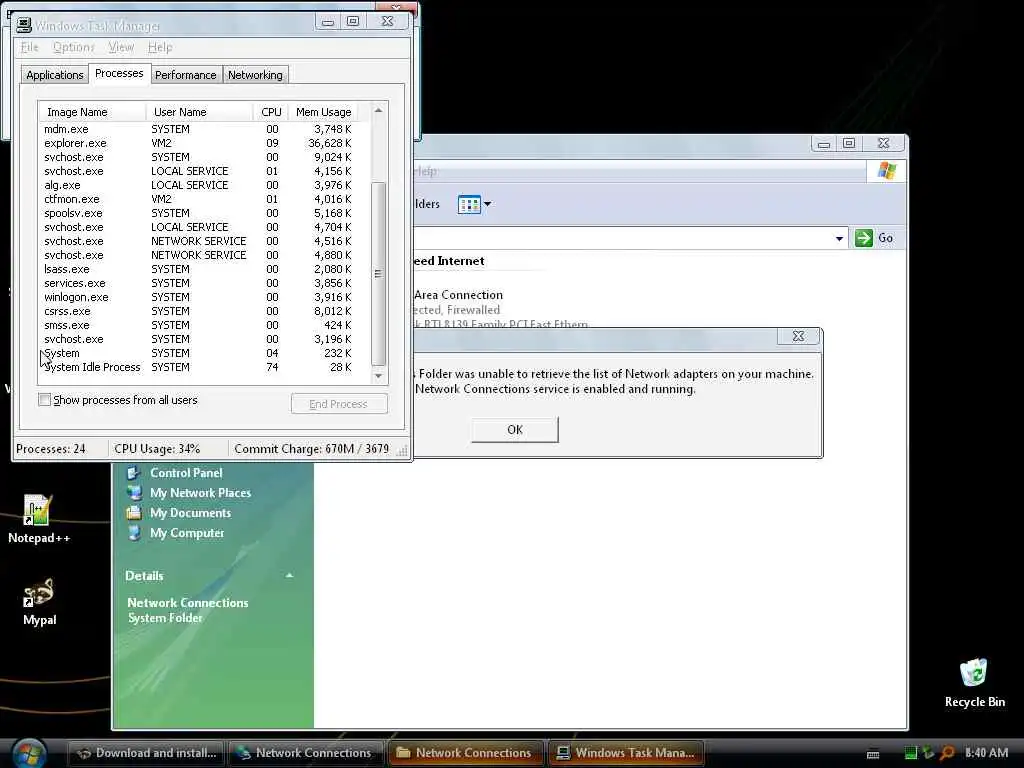Sort by Image Name column header
1024x768 pixels.
92,112
